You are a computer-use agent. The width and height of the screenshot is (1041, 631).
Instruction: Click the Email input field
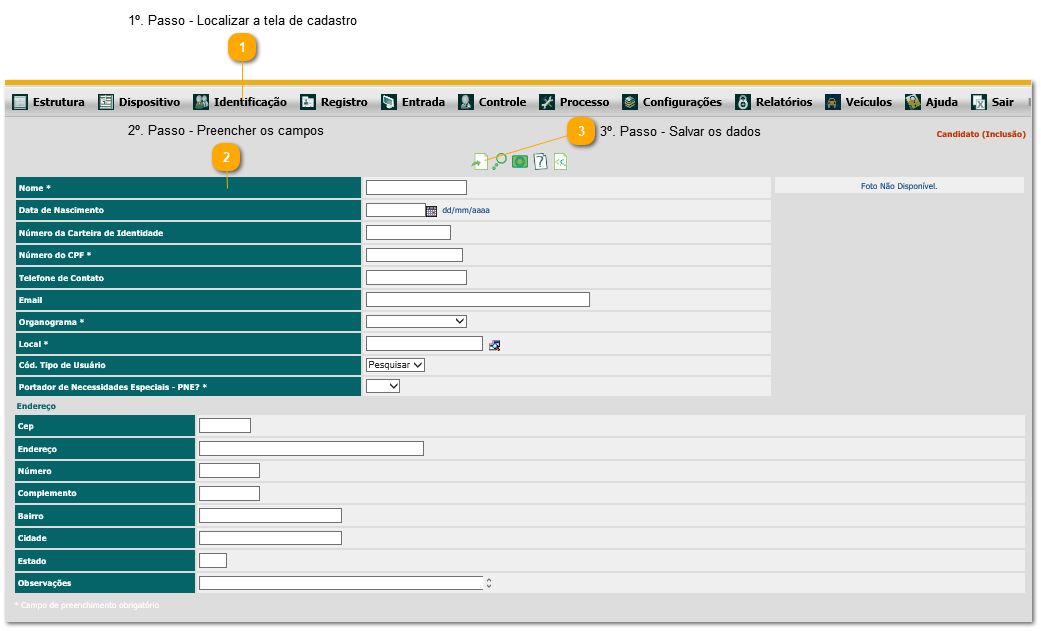(x=478, y=299)
